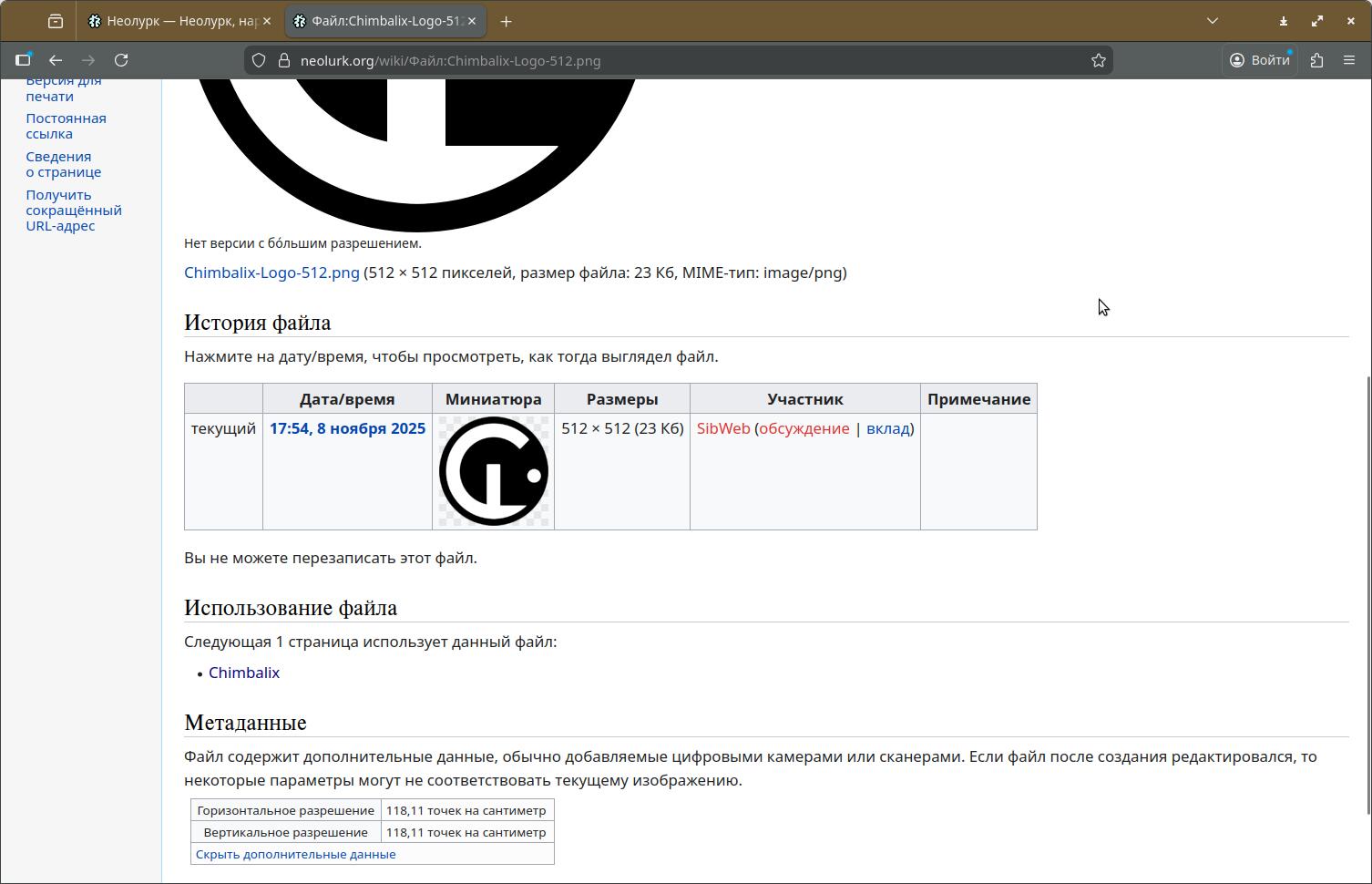
Task: Click Получить сокращённый URL-адрес link
Action: (x=74, y=210)
